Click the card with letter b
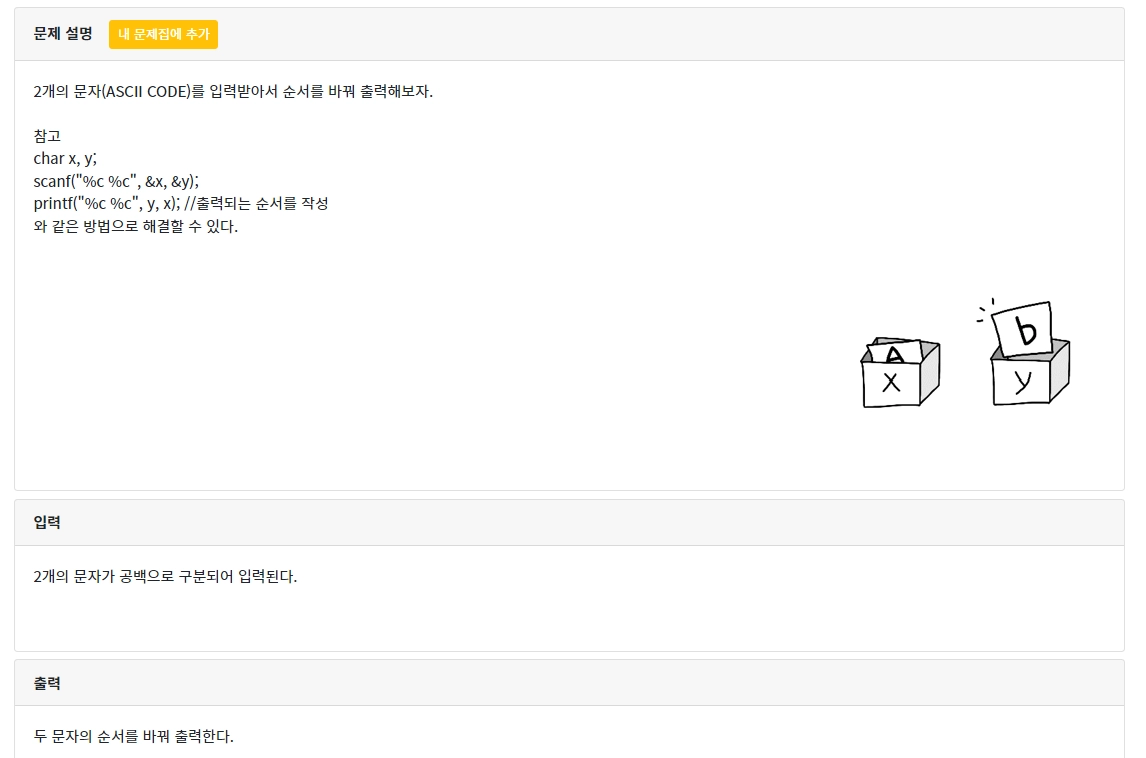The height and width of the screenshot is (758, 1146). [x=1025, y=330]
